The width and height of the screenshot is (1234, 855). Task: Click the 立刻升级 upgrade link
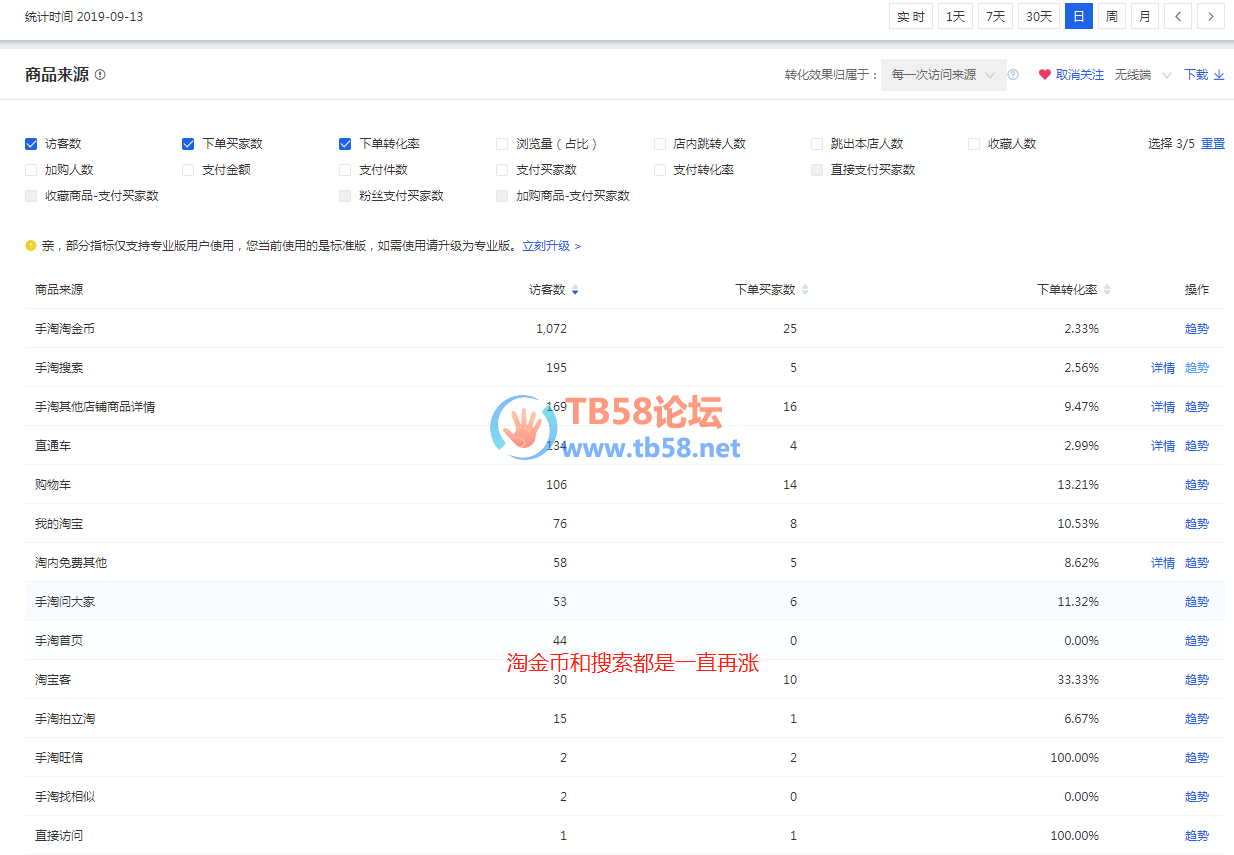tap(551, 246)
